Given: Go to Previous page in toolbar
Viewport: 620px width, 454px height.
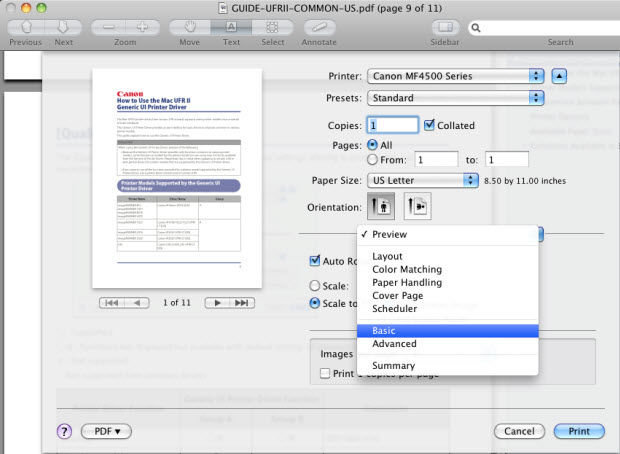Looking at the screenshot, I should pyautogui.click(x=26, y=27).
